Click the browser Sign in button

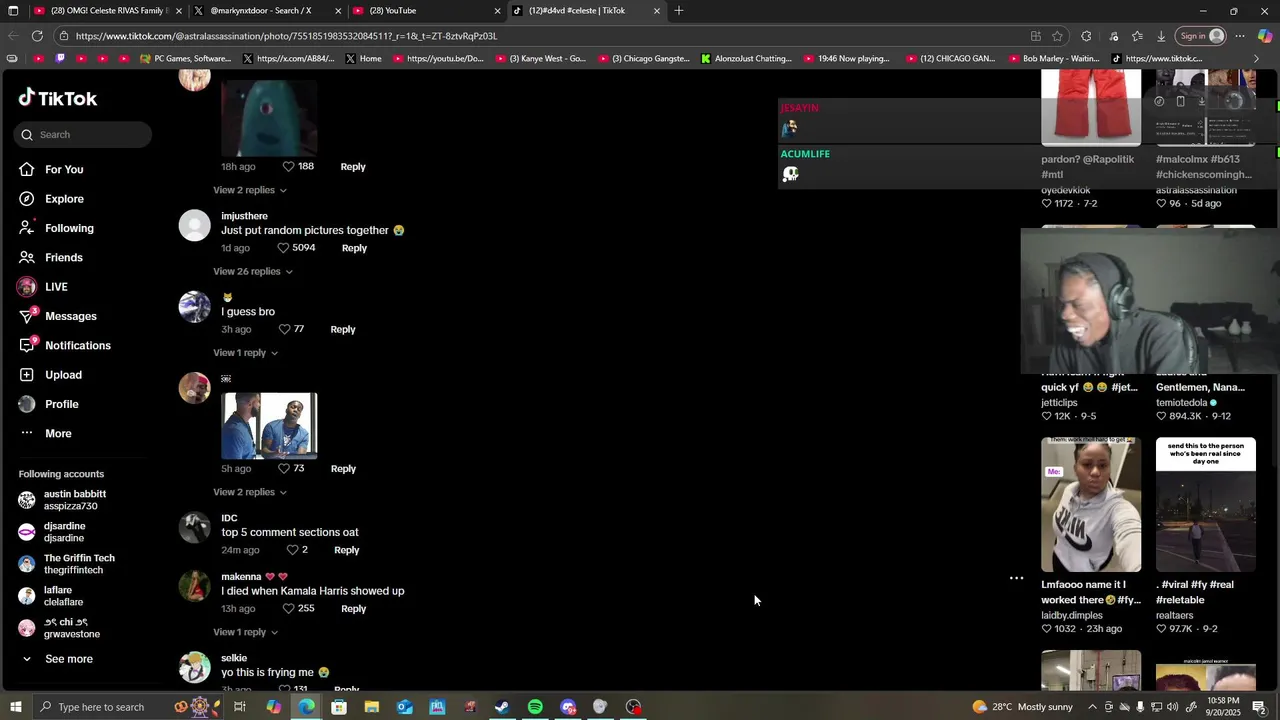tap(1201, 36)
